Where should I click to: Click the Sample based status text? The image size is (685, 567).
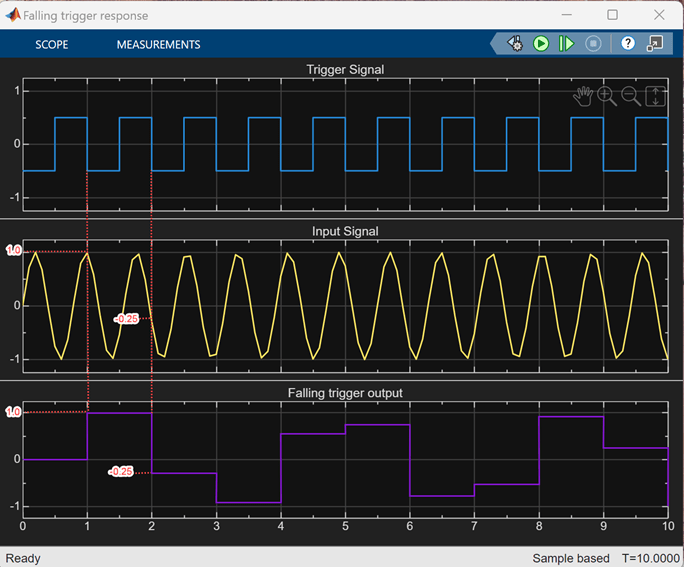click(570, 558)
